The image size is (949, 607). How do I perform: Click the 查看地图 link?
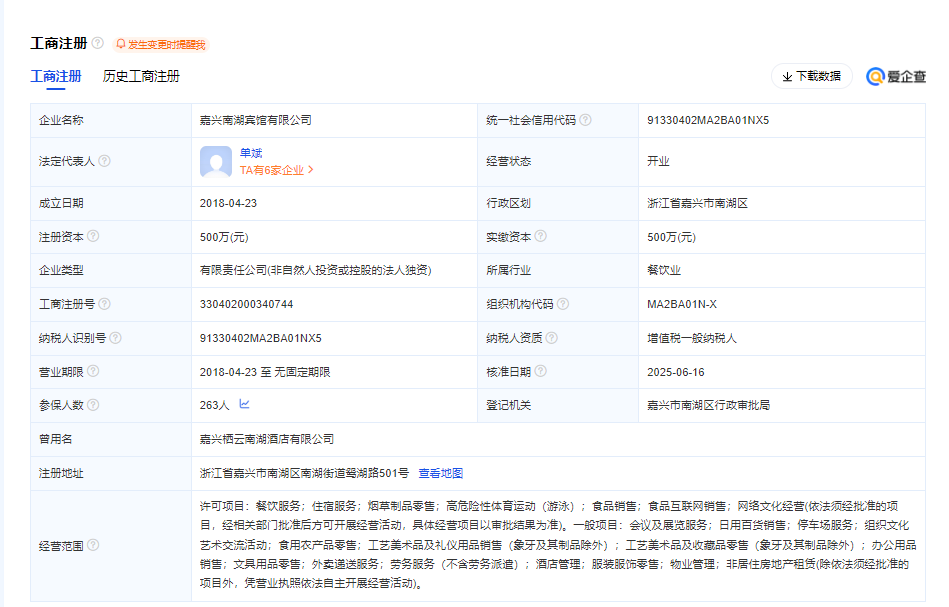440,473
